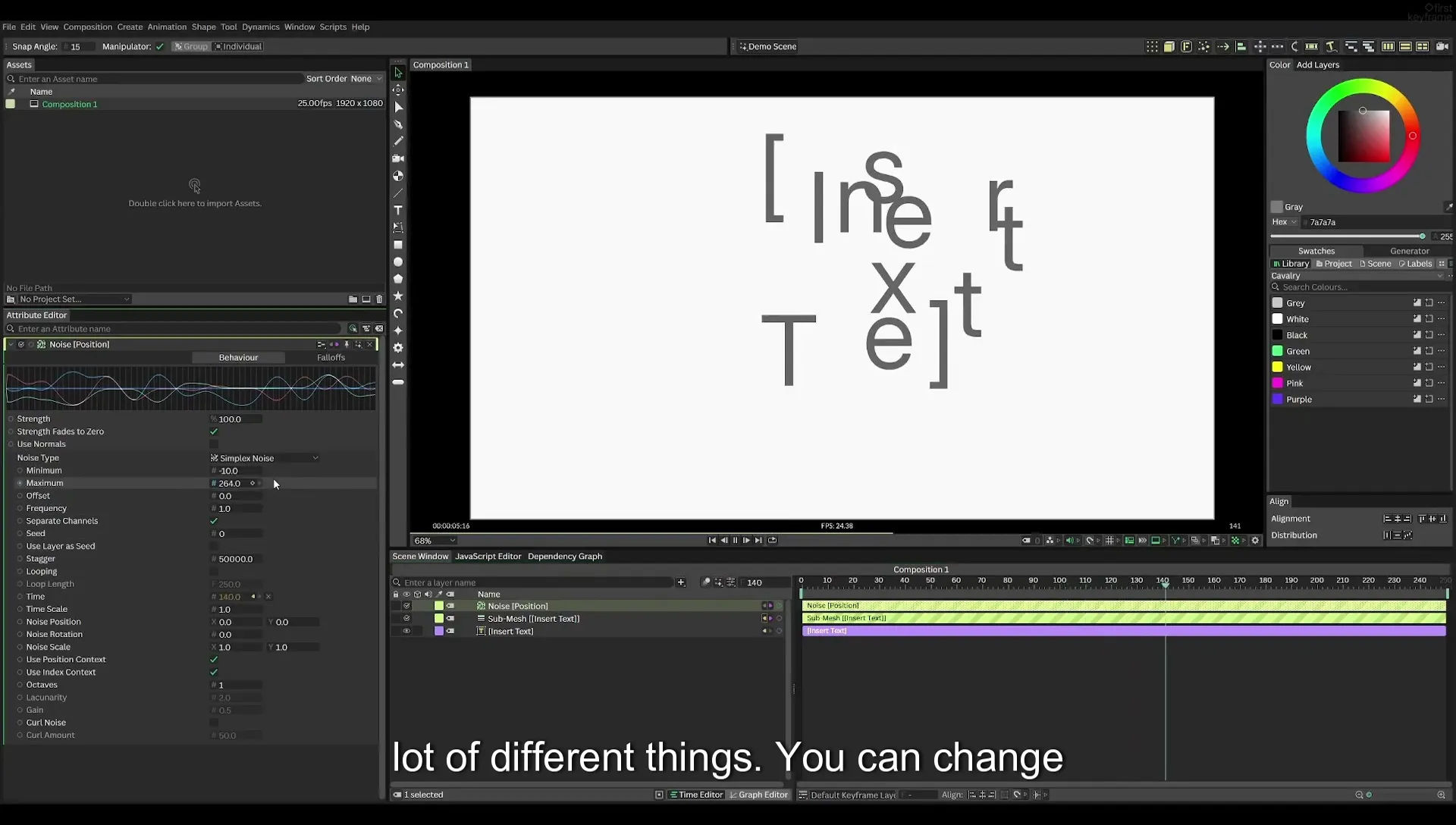The height and width of the screenshot is (825, 1456).
Task: Activate the Line tool
Action: click(398, 193)
